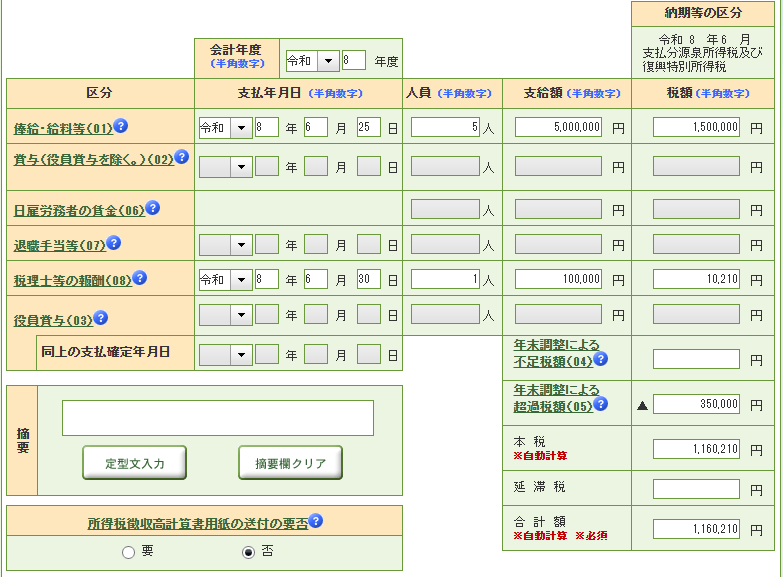This screenshot has width=783, height=577.
Task: Open the 税理士等の報酬(08) link
Action: 73,281
